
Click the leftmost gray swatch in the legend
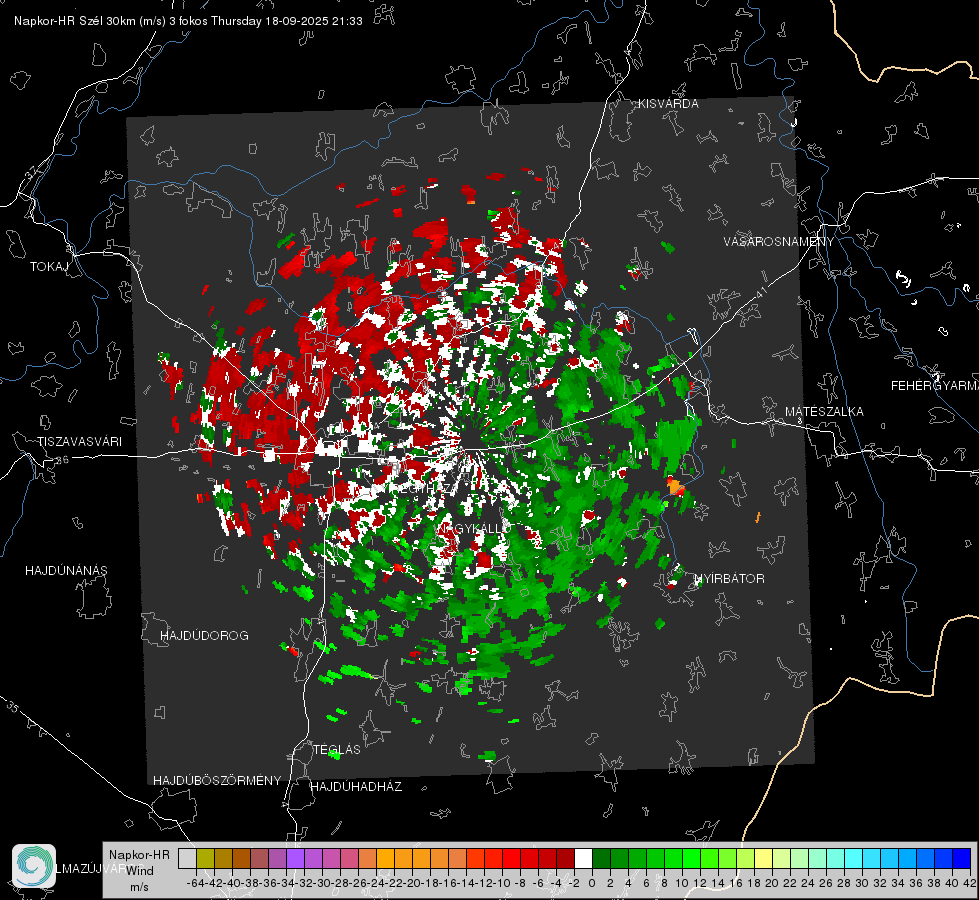tap(187, 859)
